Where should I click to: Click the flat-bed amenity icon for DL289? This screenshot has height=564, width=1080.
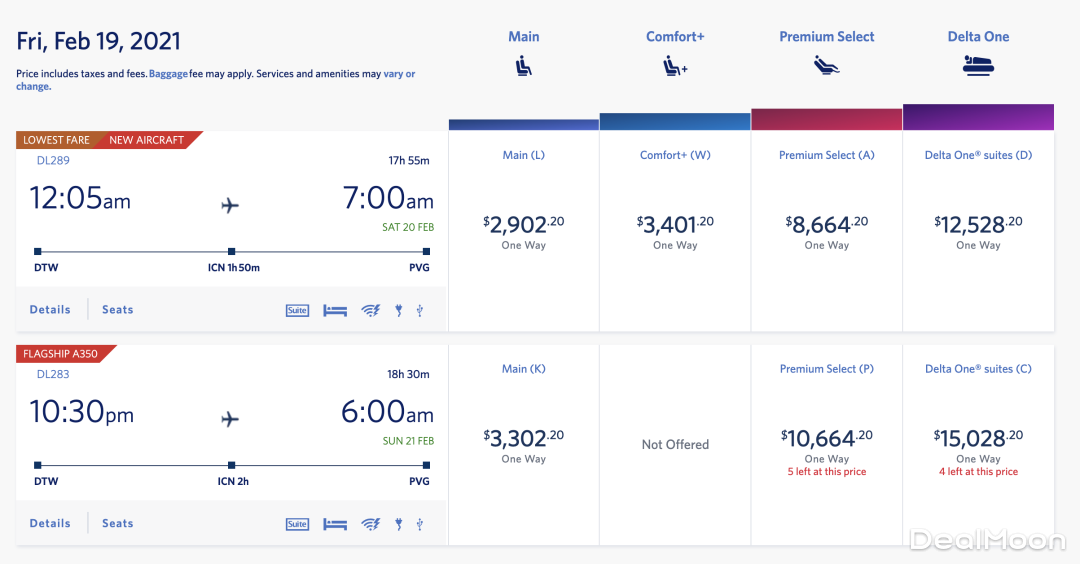[335, 310]
